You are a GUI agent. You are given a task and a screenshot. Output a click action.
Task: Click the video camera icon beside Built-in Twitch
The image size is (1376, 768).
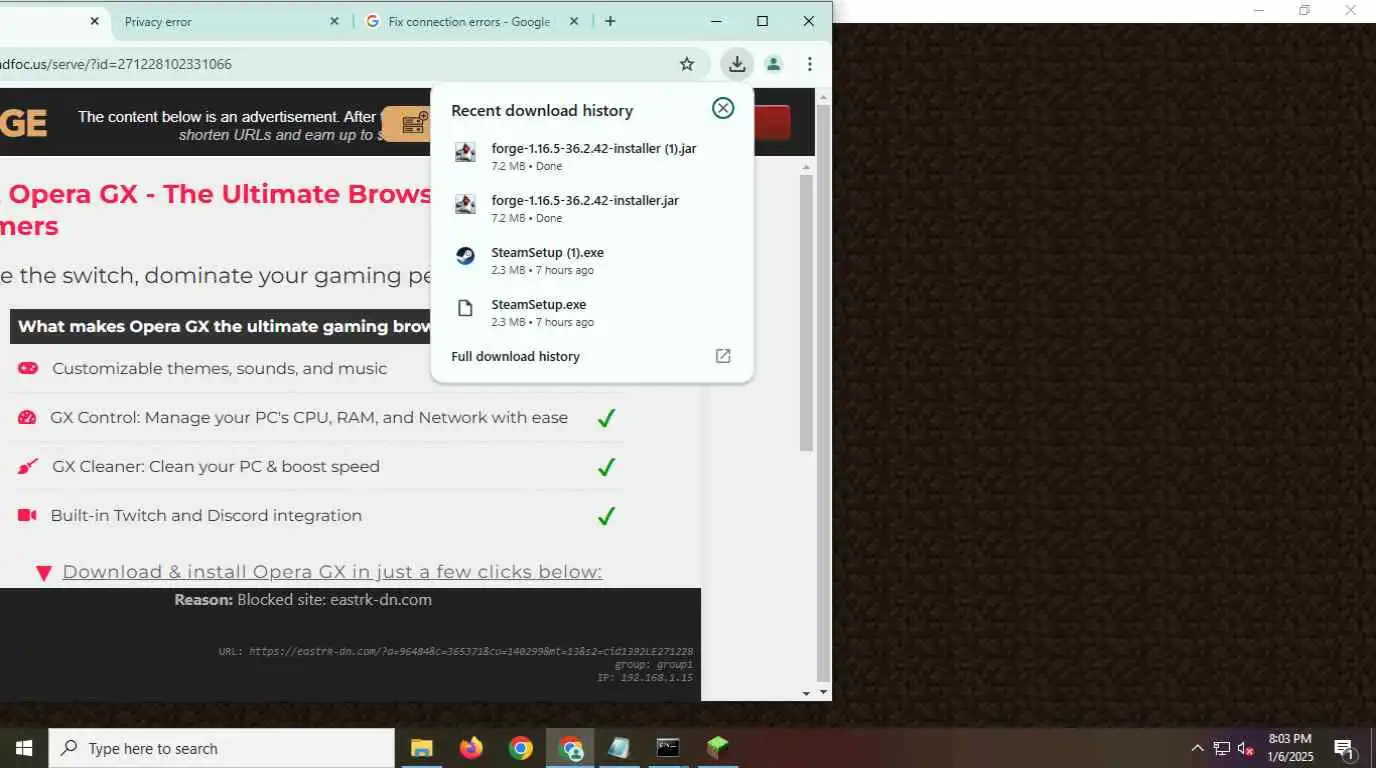(27, 515)
